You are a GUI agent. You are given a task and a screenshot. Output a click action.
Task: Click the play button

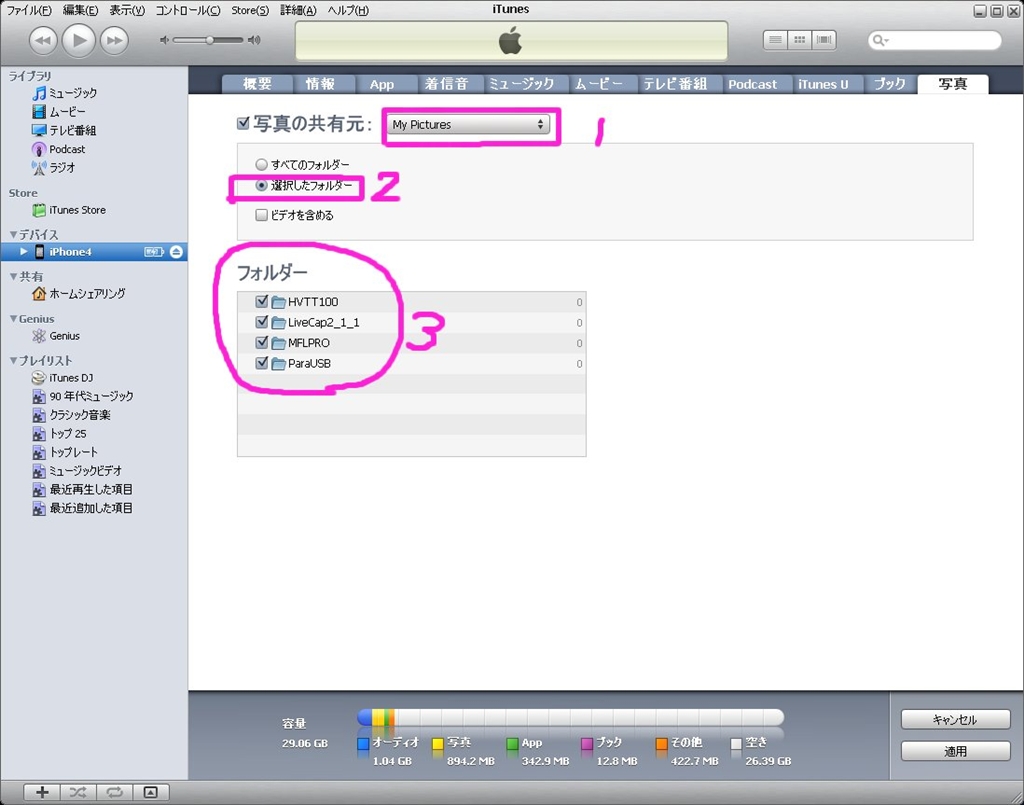pyautogui.click(x=78, y=40)
